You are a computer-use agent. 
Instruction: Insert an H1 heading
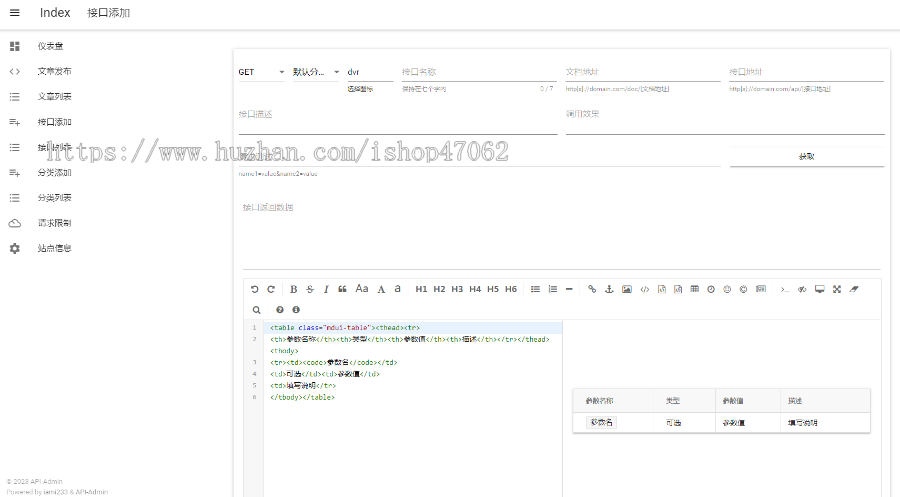pos(421,289)
